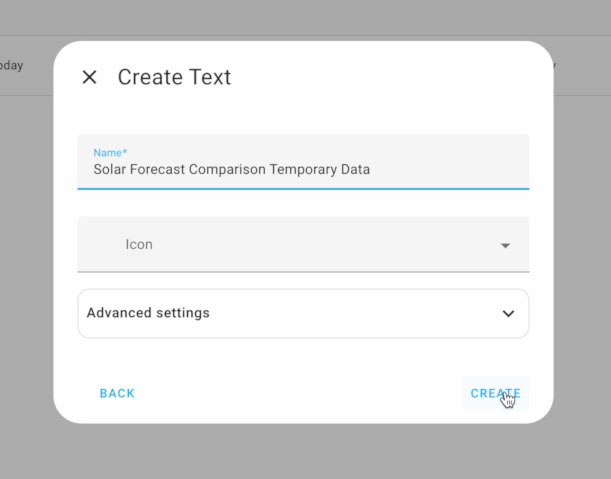Click the Advanced settings label text
The image size is (611, 479).
[148, 313]
